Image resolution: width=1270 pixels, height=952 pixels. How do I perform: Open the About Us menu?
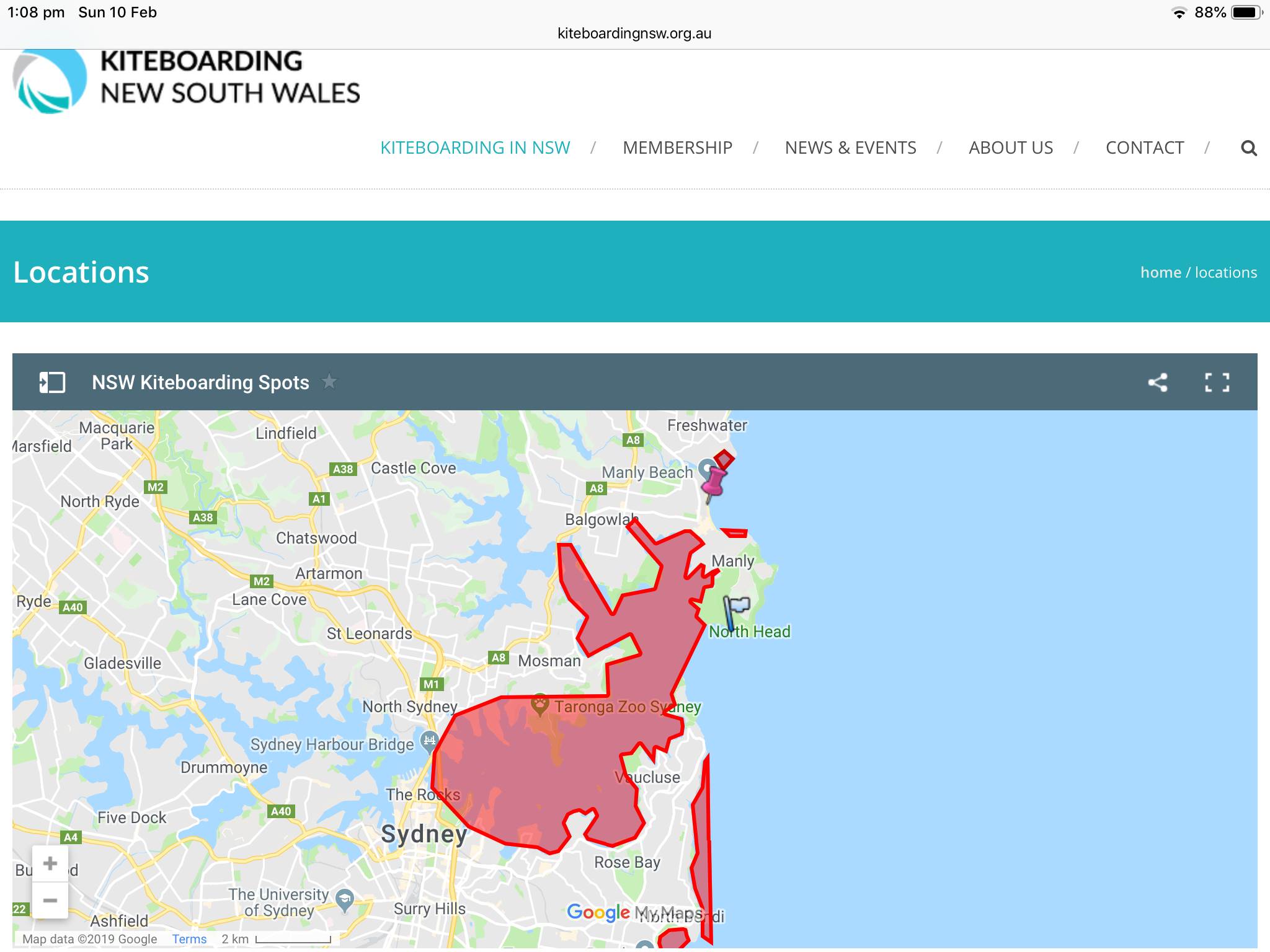[1011, 148]
